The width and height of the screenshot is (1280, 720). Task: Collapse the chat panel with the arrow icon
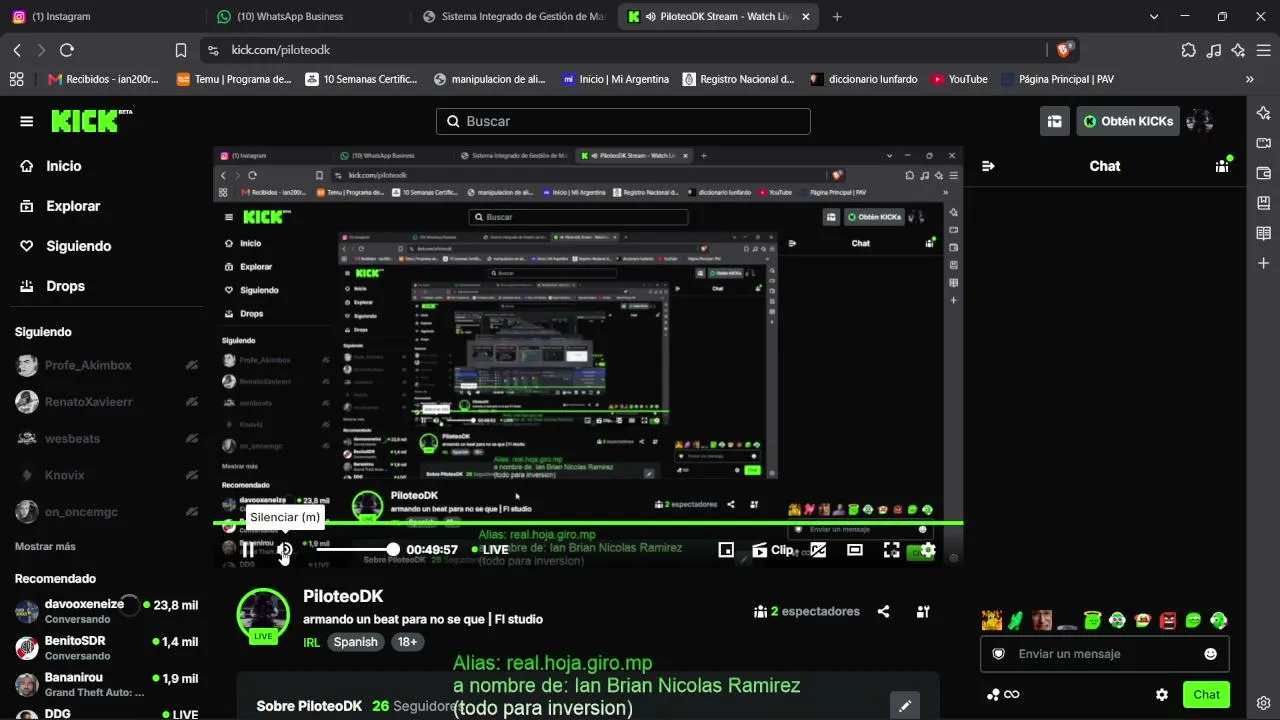[988, 166]
